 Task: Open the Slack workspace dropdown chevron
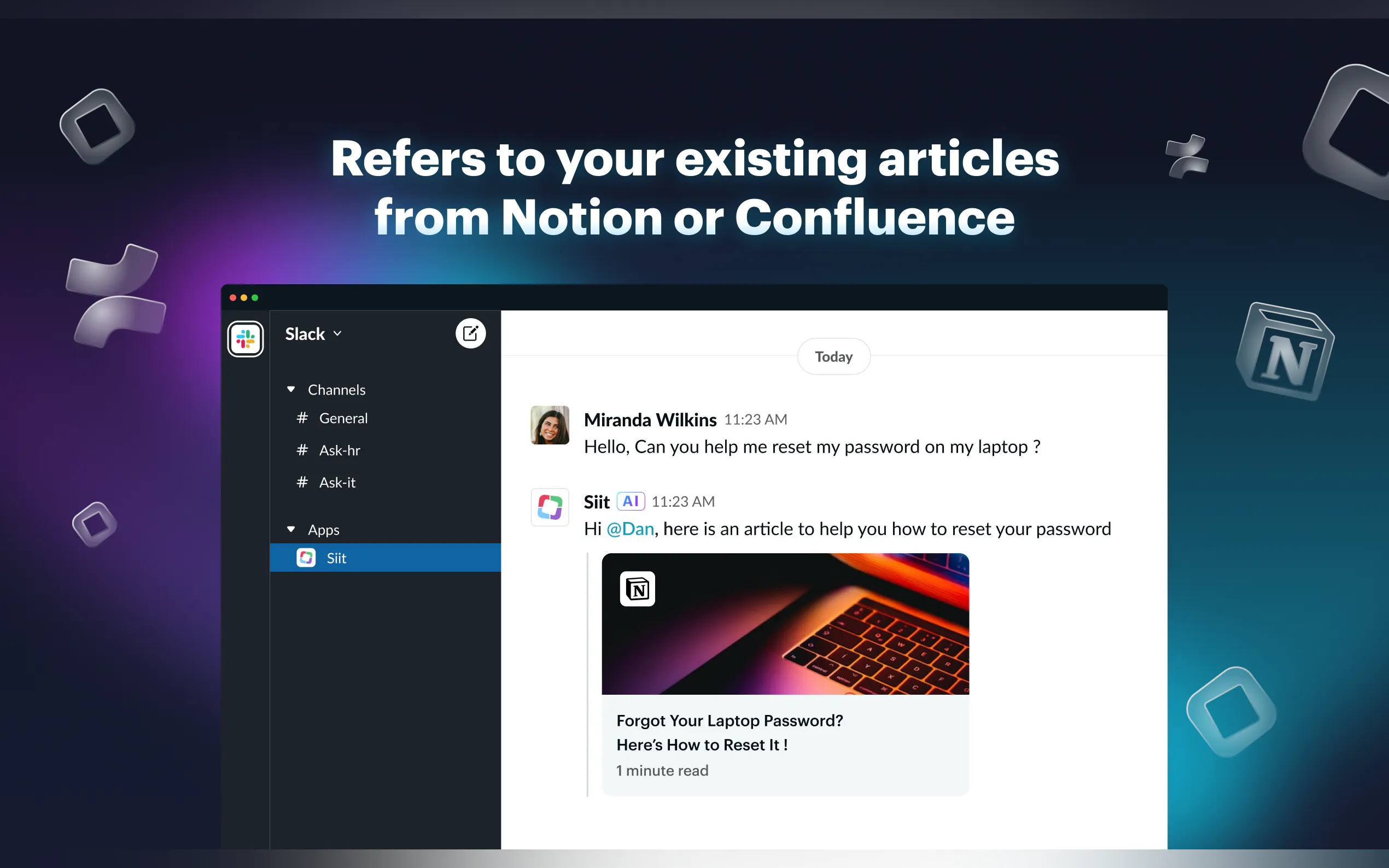click(337, 333)
